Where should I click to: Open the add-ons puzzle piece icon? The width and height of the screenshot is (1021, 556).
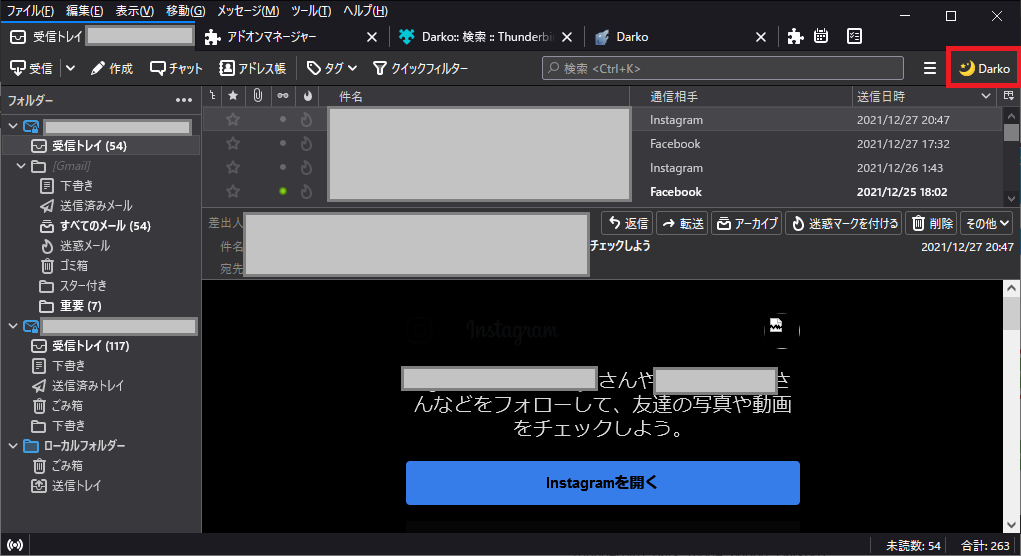coord(795,36)
